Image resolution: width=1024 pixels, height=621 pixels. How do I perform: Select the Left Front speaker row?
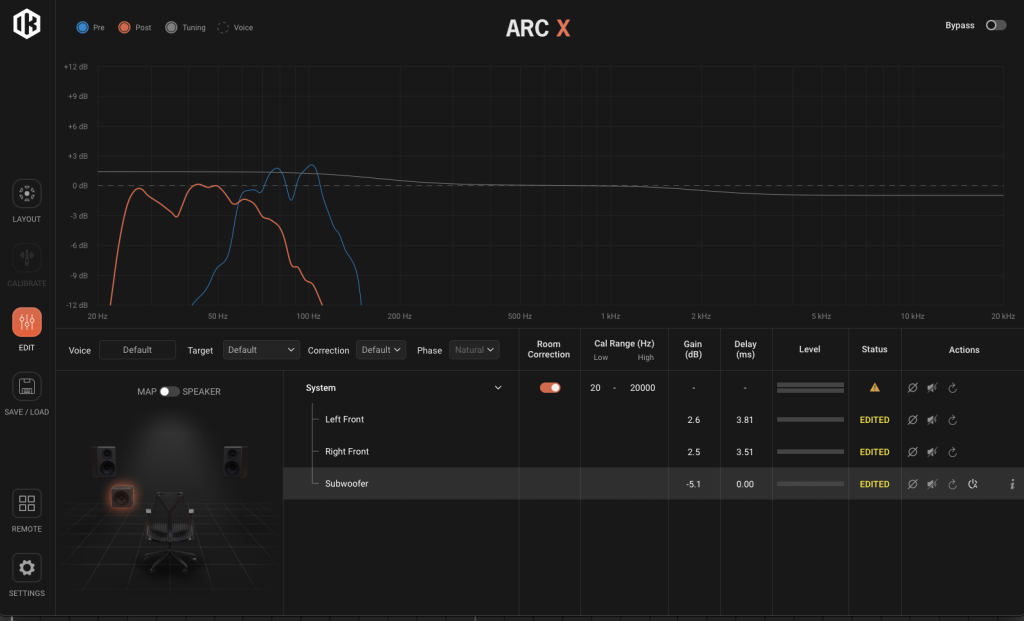click(345, 420)
